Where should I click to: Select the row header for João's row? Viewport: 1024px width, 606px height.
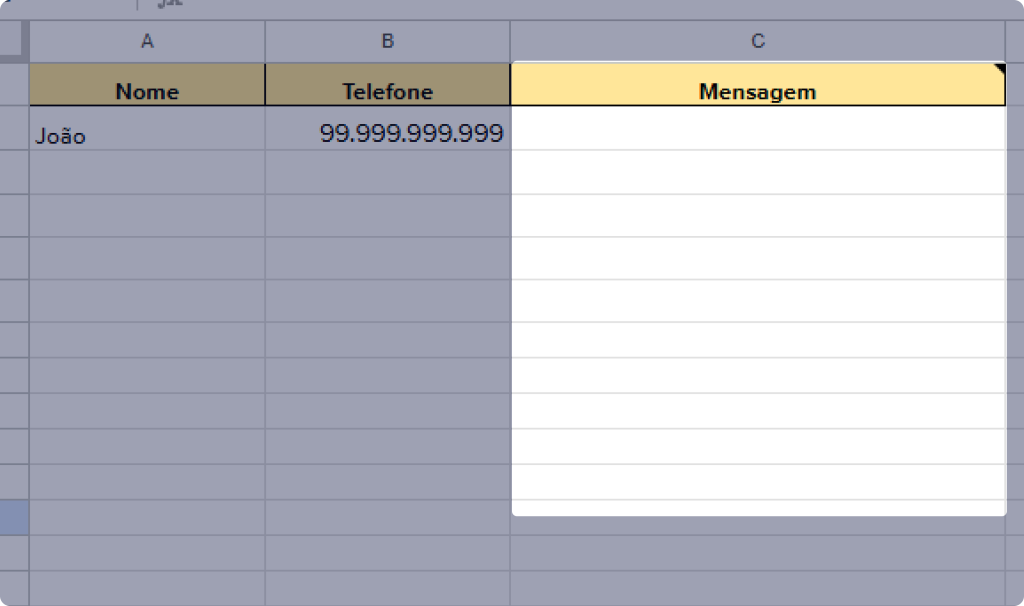[14, 130]
